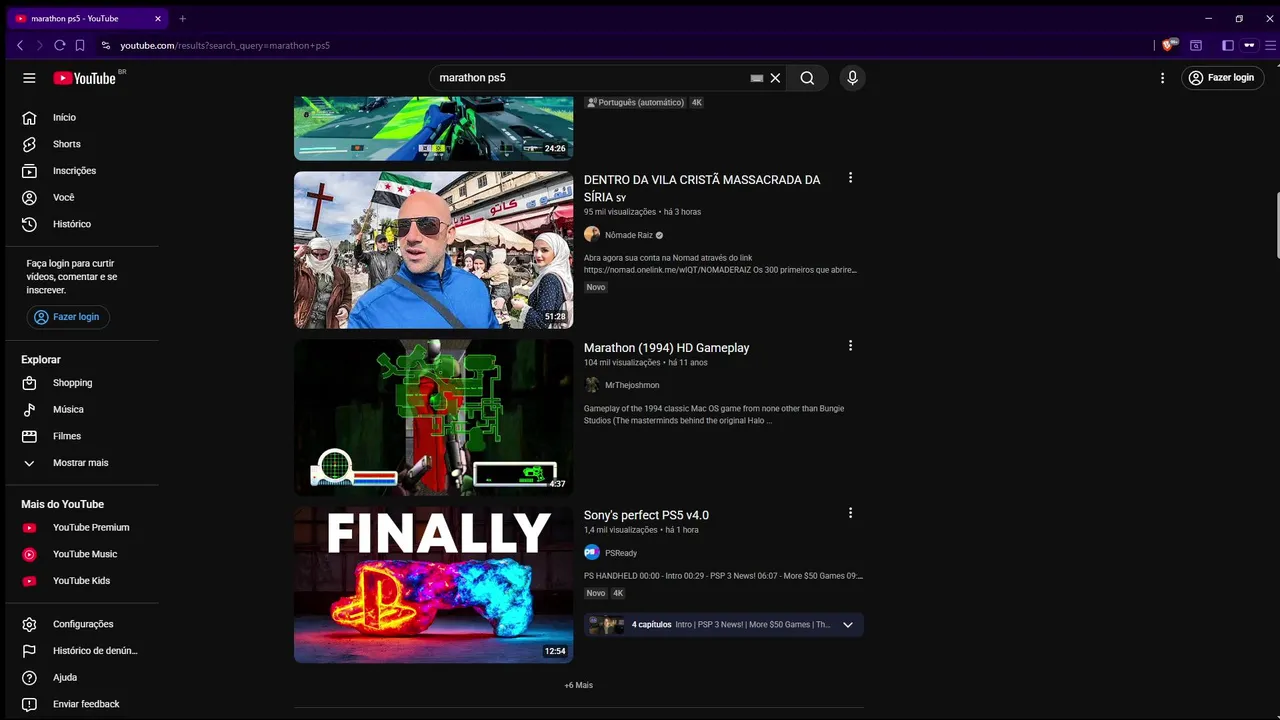Click the address bar URL
The image size is (1280, 720).
point(225,45)
